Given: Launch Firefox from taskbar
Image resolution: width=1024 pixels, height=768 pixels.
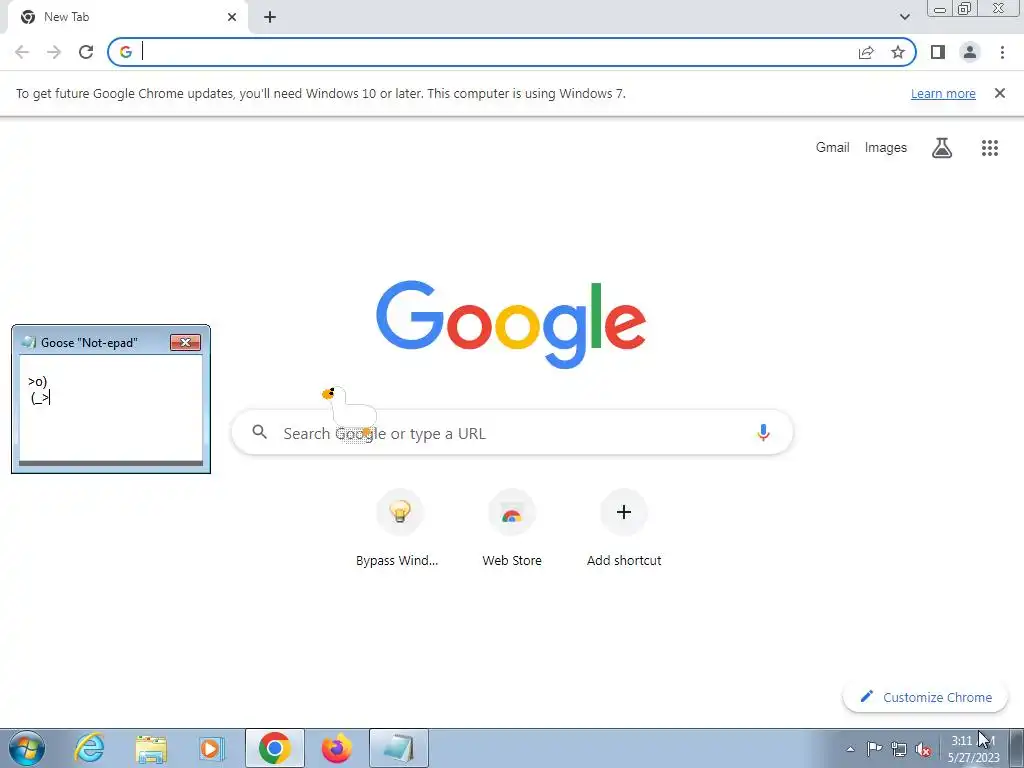Looking at the screenshot, I should pyautogui.click(x=336, y=748).
